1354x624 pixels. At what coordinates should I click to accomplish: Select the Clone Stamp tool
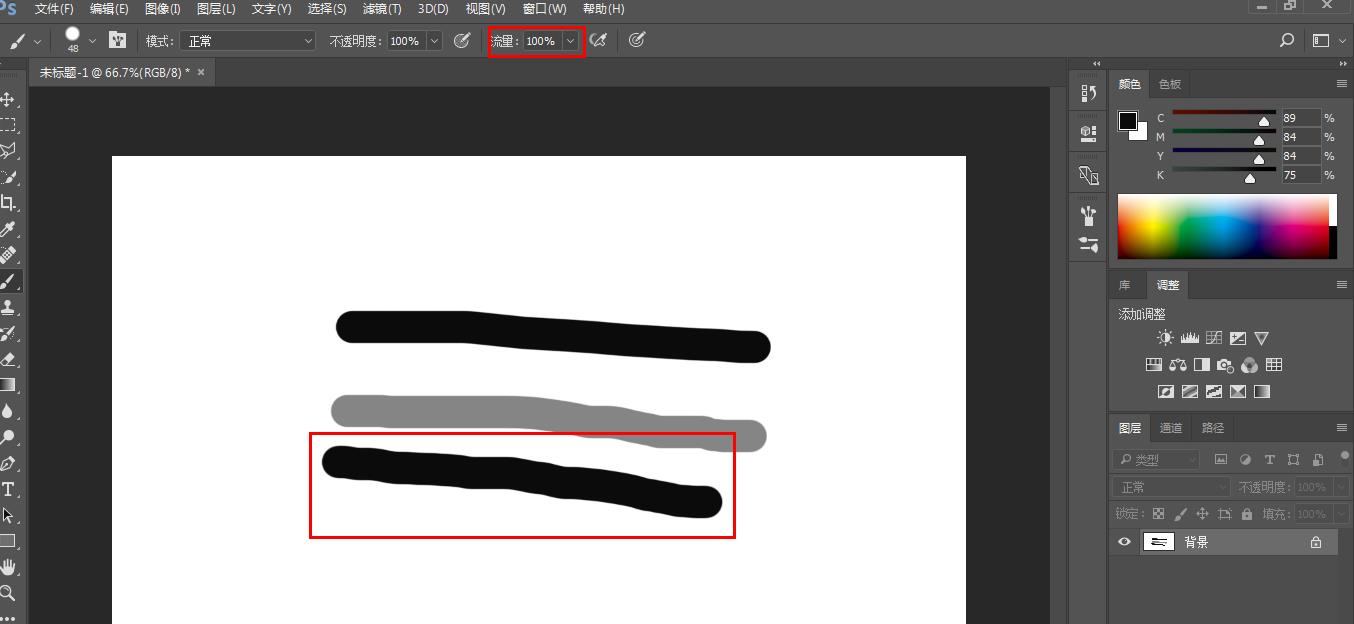click(x=8, y=307)
